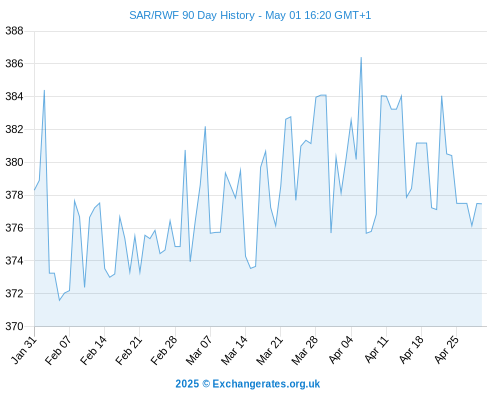The height and width of the screenshot is (400, 495).
Task: Select the Mar 21 x-axis date label
Action: pos(269,350)
